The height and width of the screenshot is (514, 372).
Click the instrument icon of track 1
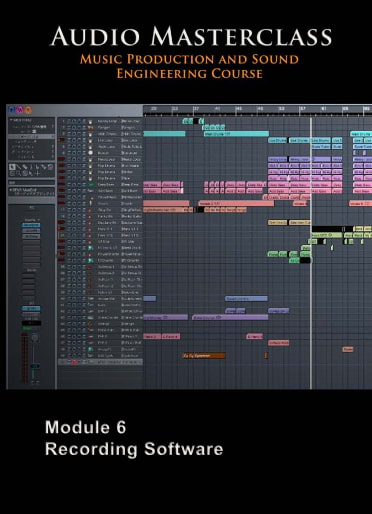[x=90, y=121]
